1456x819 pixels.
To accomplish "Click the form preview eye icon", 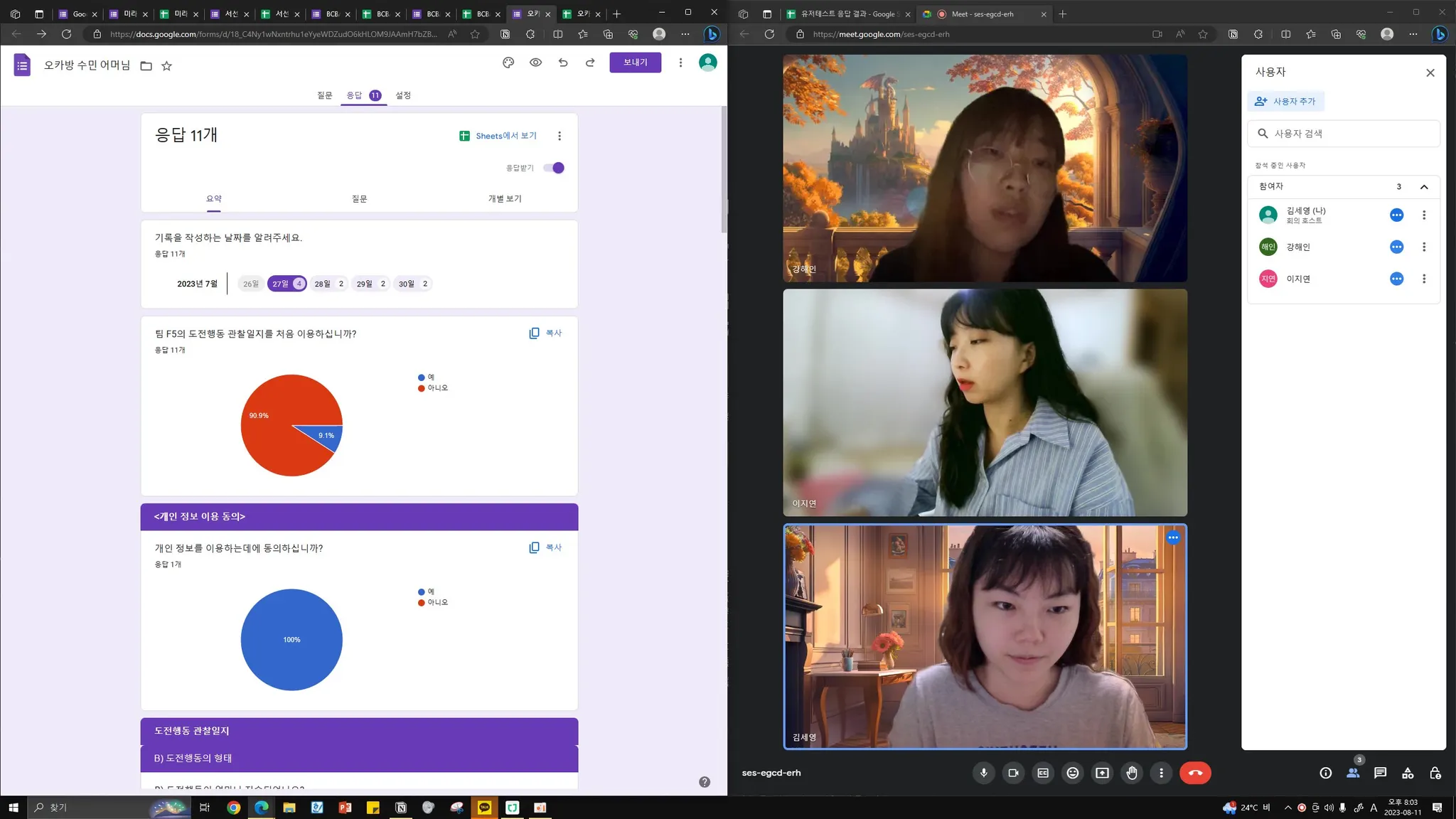I will [535, 63].
